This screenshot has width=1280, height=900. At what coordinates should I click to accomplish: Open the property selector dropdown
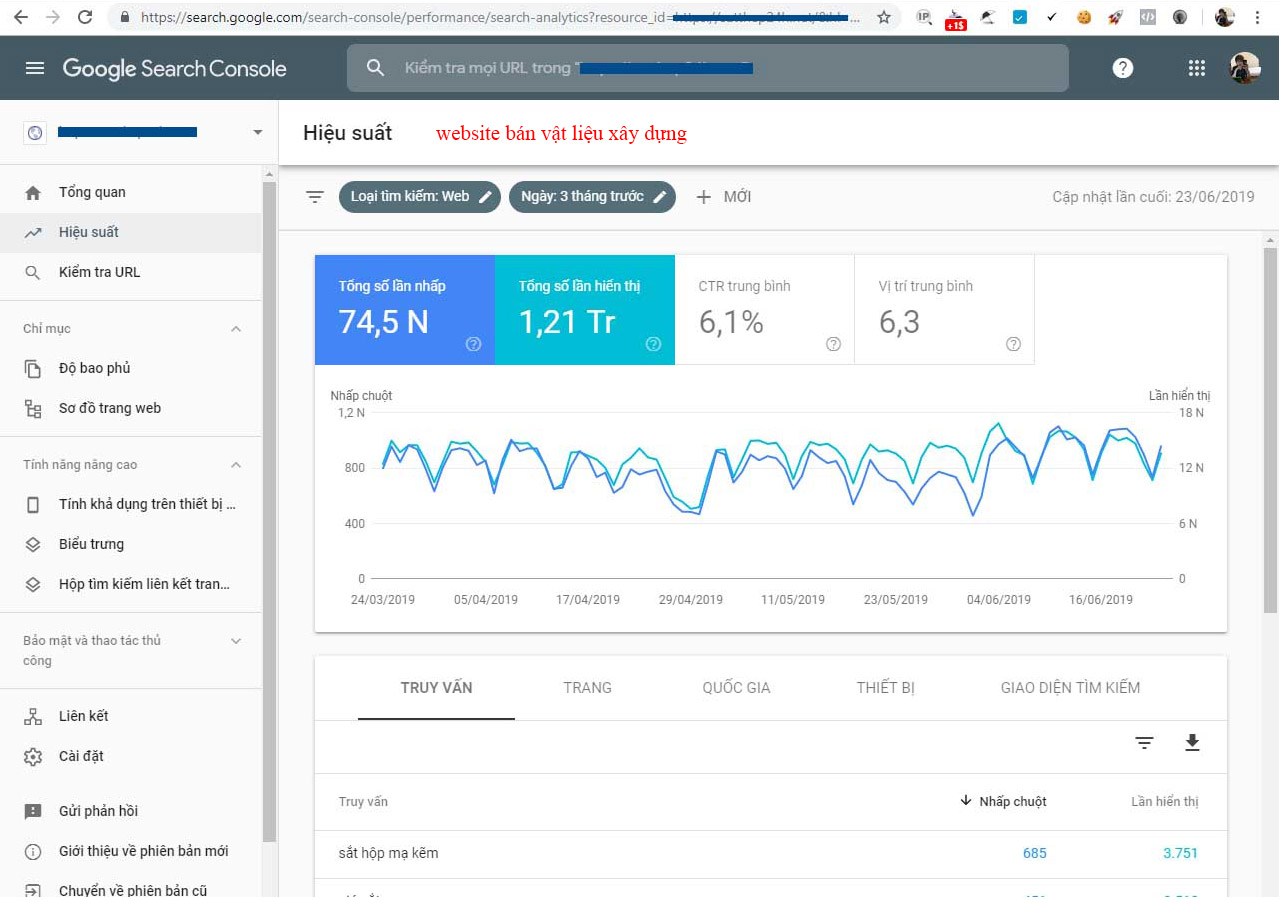(257, 132)
